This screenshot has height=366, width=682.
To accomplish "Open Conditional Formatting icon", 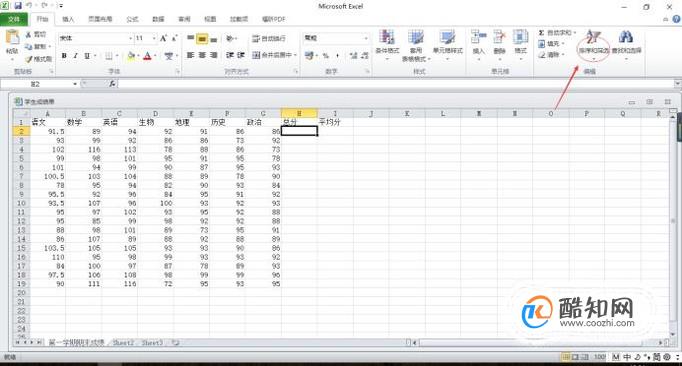I will pos(387,37).
